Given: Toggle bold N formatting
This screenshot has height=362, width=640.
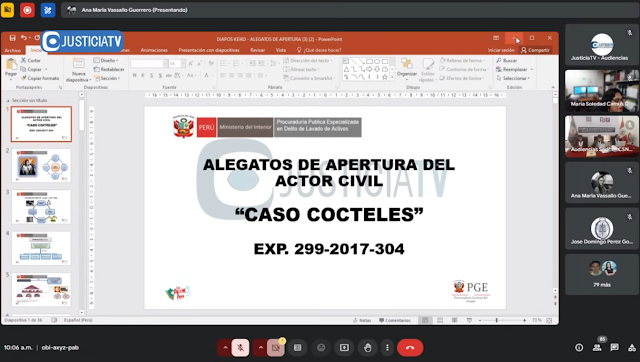Looking at the screenshot, I should 134,76.
